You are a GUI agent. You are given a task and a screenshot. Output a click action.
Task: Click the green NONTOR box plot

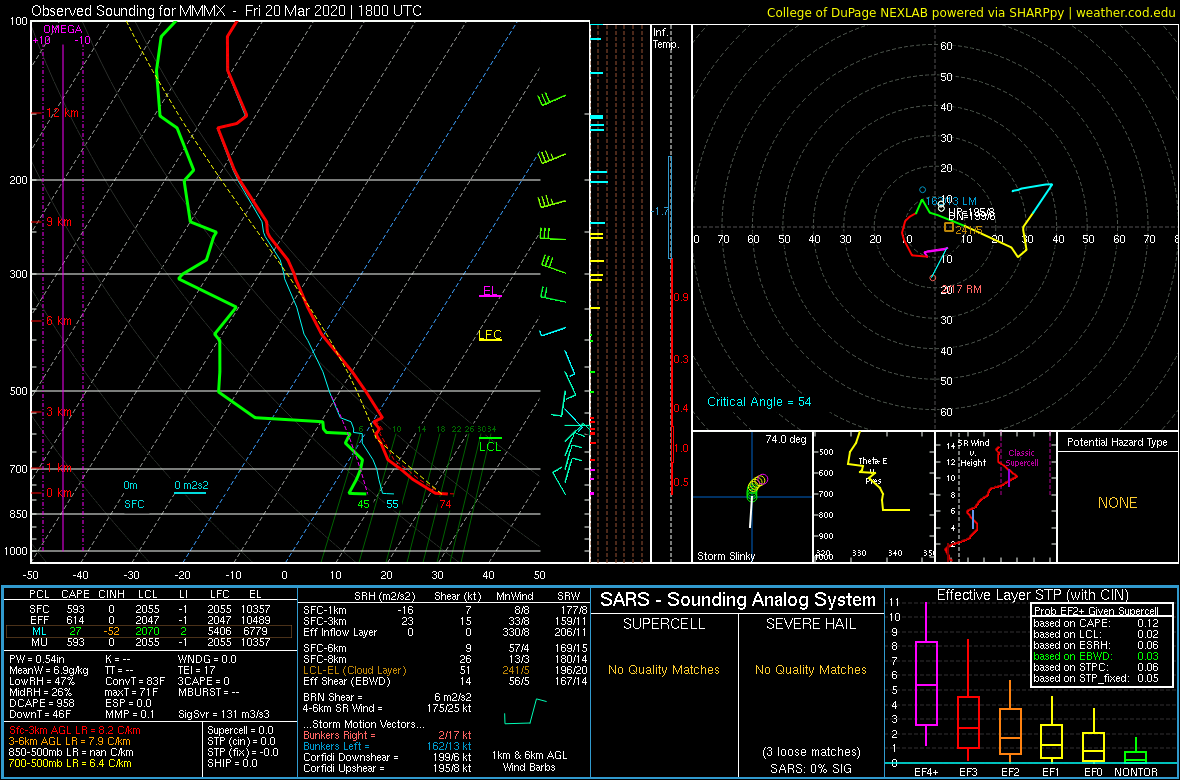coord(1136,752)
